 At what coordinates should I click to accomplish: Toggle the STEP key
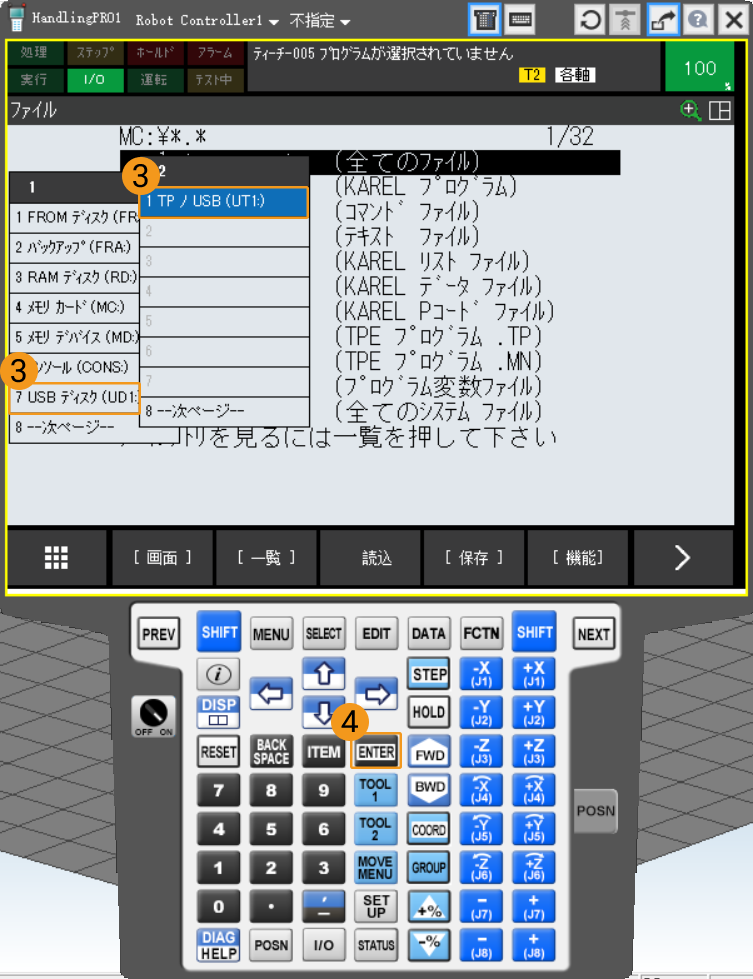point(429,674)
